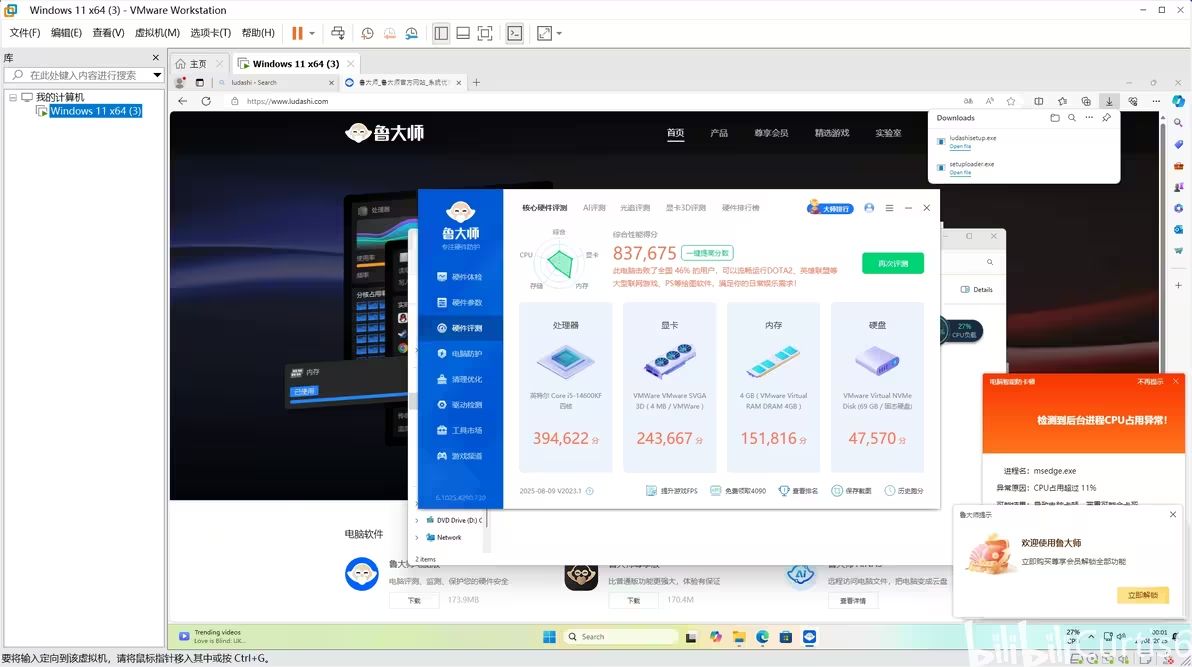Click the VMware pause virtual machine icon
This screenshot has width=1192, height=667.
[297, 33]
